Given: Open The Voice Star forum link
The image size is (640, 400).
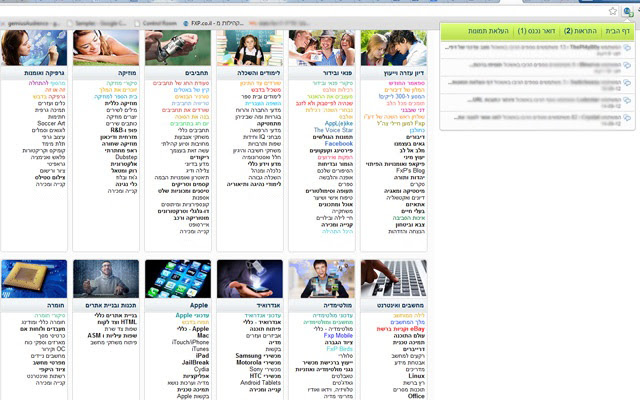Looking at the screenshot, I should coord(333,130).
